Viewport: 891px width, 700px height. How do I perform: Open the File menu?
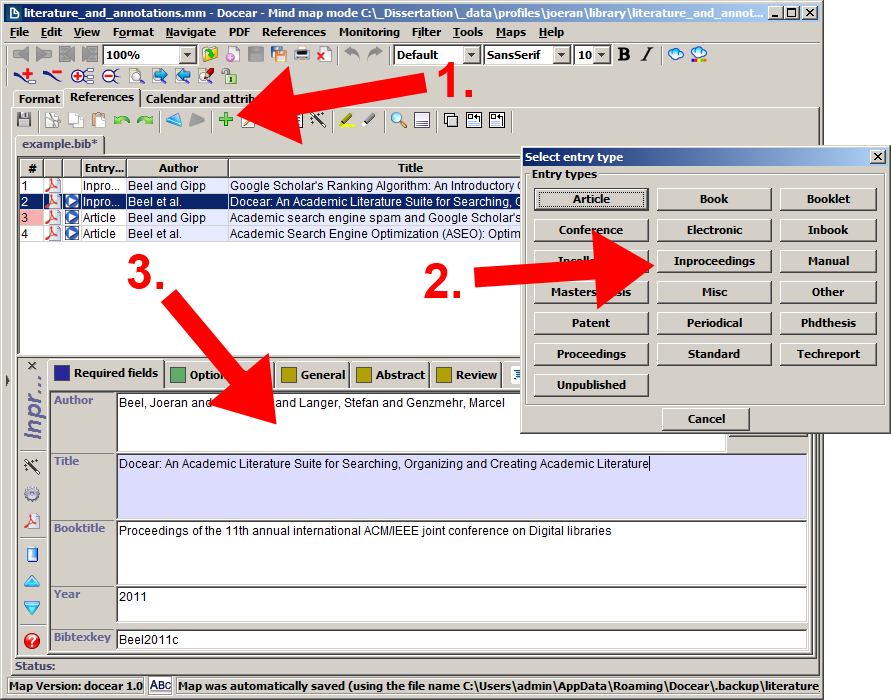click(20, 32)
